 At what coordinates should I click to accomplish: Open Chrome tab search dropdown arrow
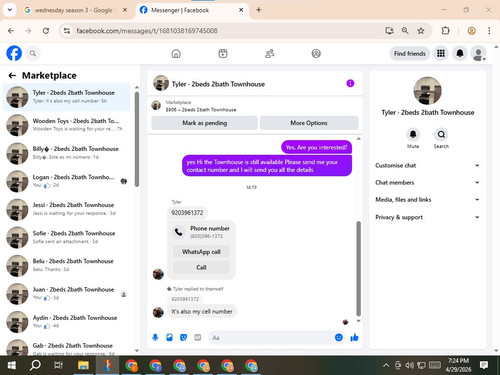(10, 10)
